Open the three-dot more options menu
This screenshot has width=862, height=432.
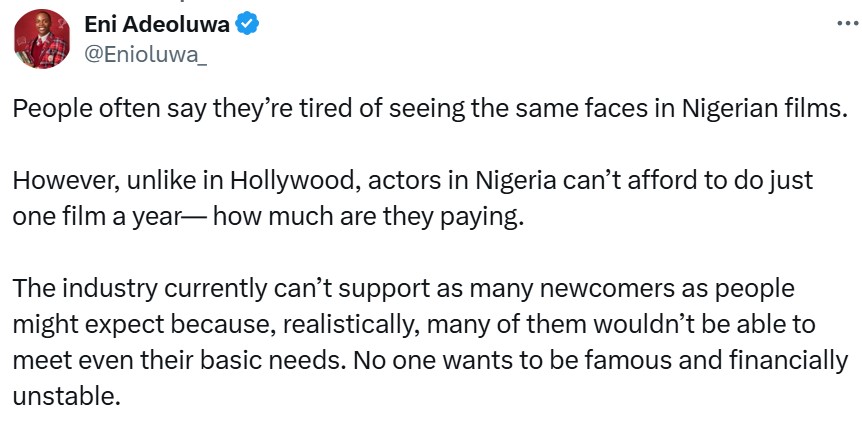(x=847, y=24)
